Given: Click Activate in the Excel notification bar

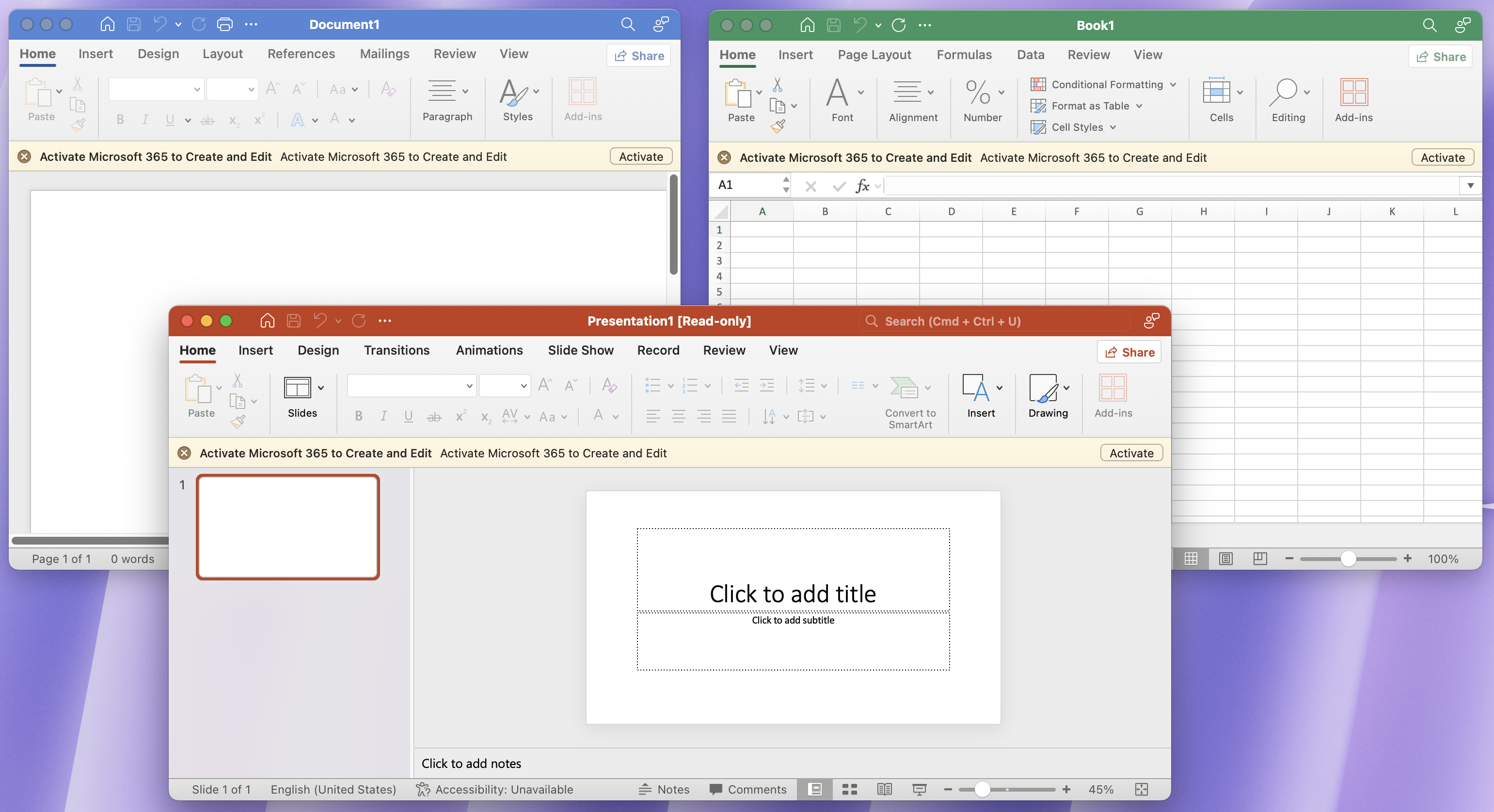Looking at the screenshot, I should [1443, 157].
